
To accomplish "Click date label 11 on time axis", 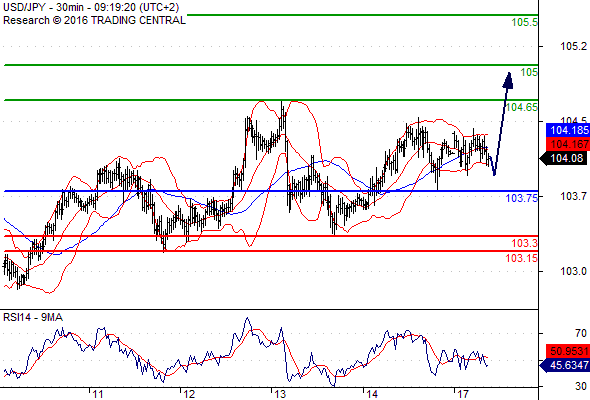I will (x=98, y=394).
